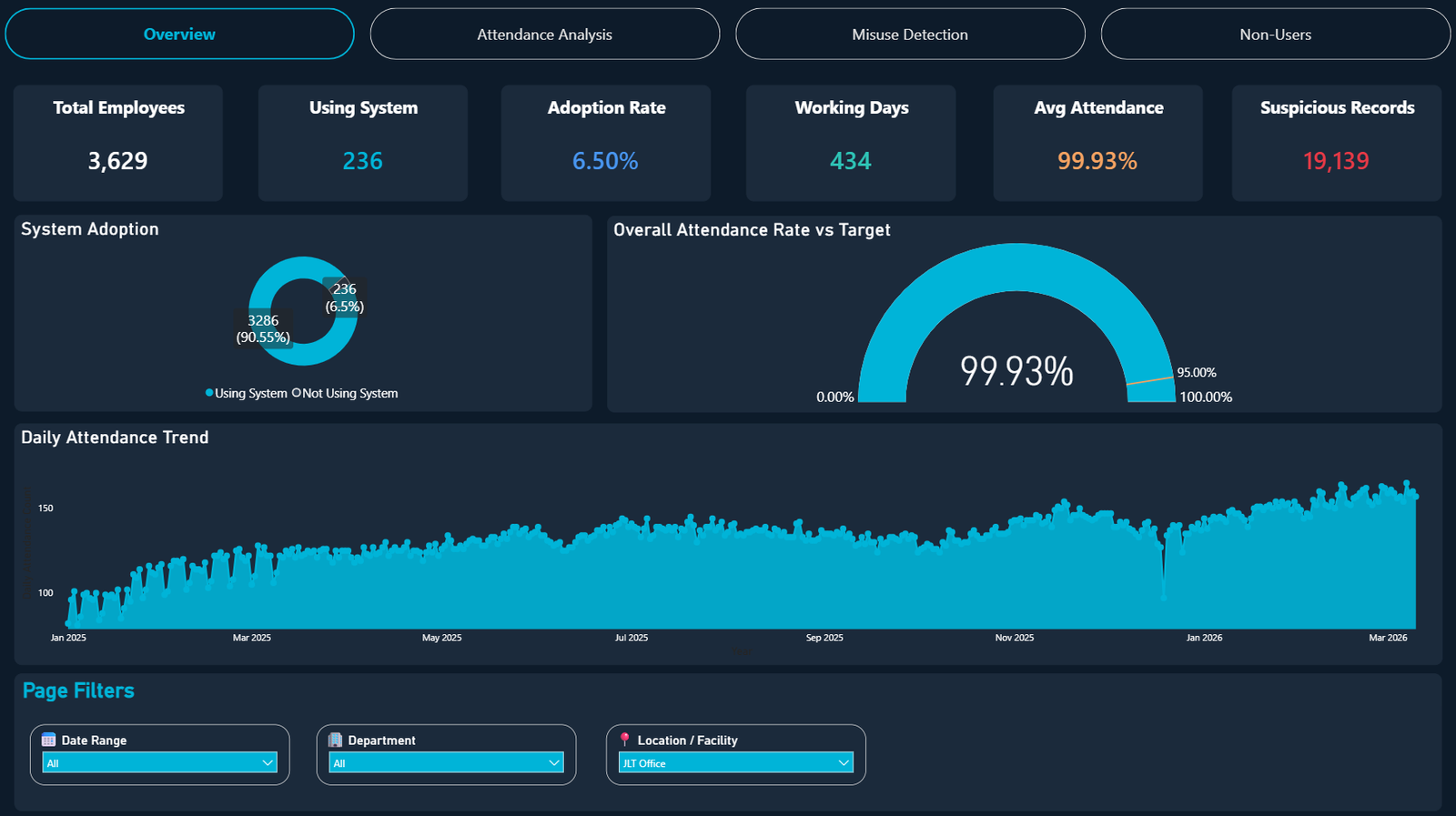Viewport: 1456px width, 816px height.
Task: Open the Location / Facility dropdown showing JLT Office
Action: [735, 762]
